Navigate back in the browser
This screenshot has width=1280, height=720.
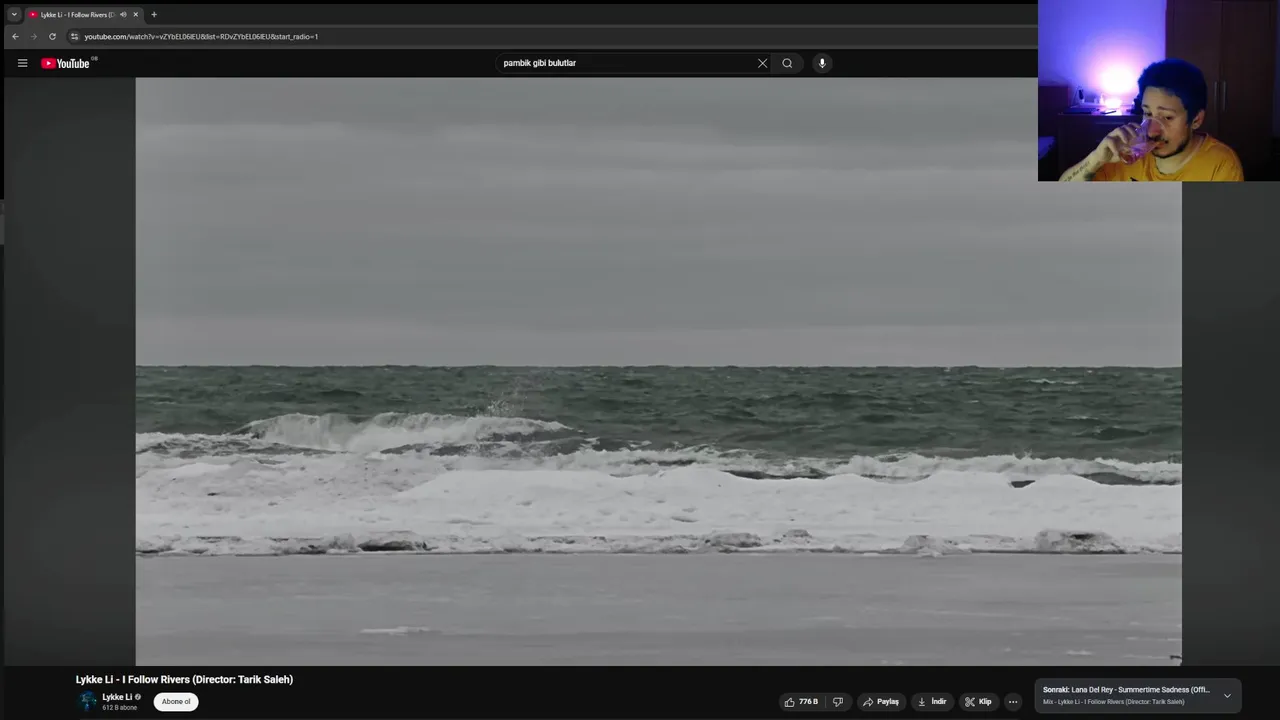[x=15, y=36]
